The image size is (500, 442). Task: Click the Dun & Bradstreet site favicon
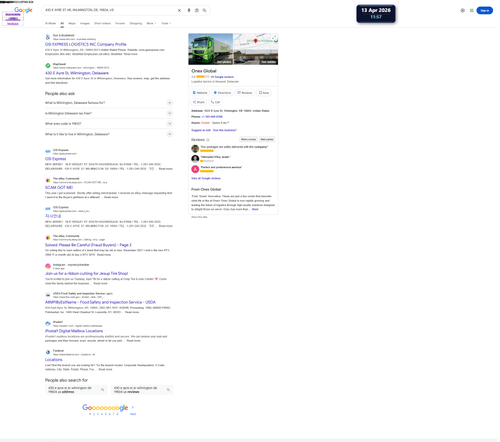coord(48,37)
